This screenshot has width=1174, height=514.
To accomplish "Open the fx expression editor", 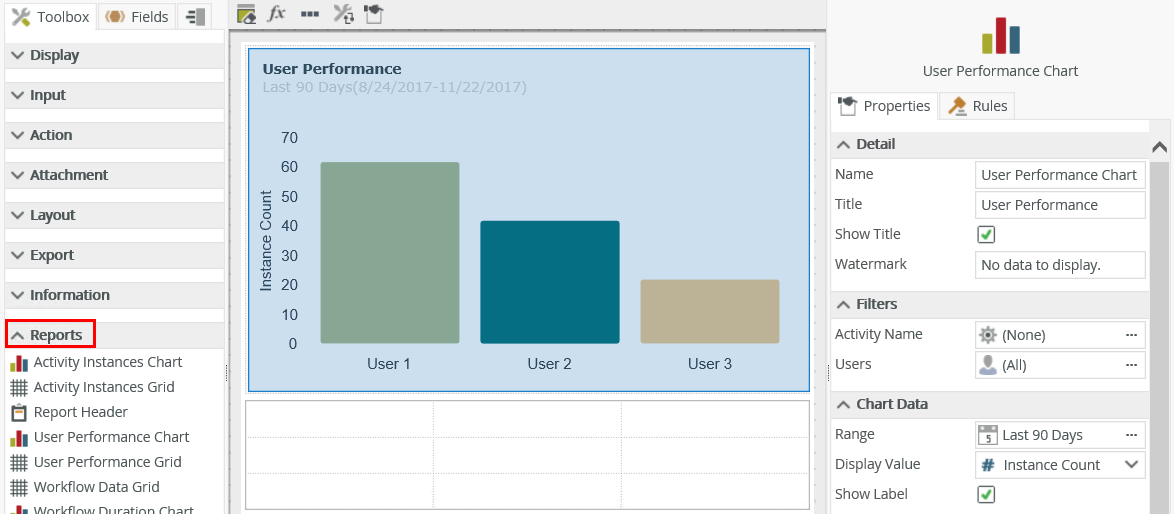I will pyautogui.click(x=277, y=13).
